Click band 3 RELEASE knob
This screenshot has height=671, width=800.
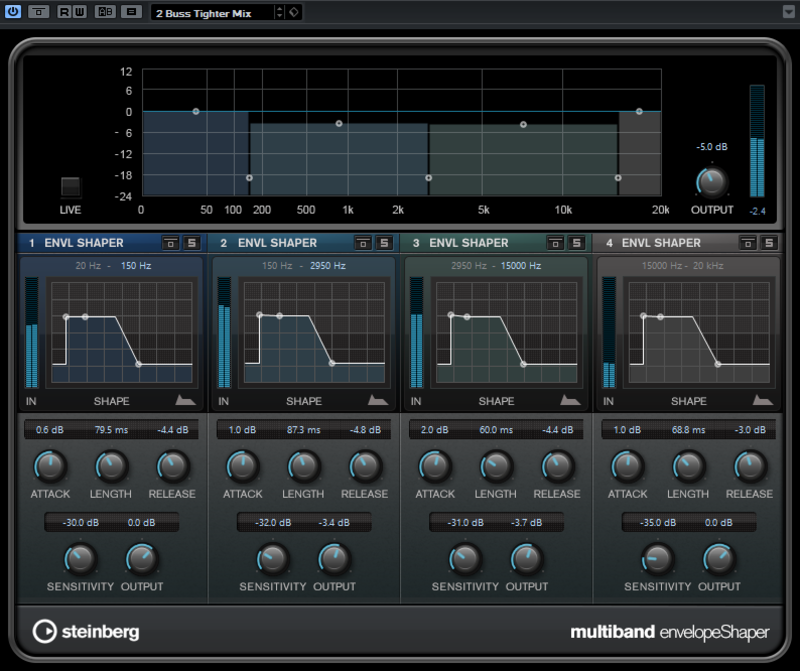[x=557, y=466]
